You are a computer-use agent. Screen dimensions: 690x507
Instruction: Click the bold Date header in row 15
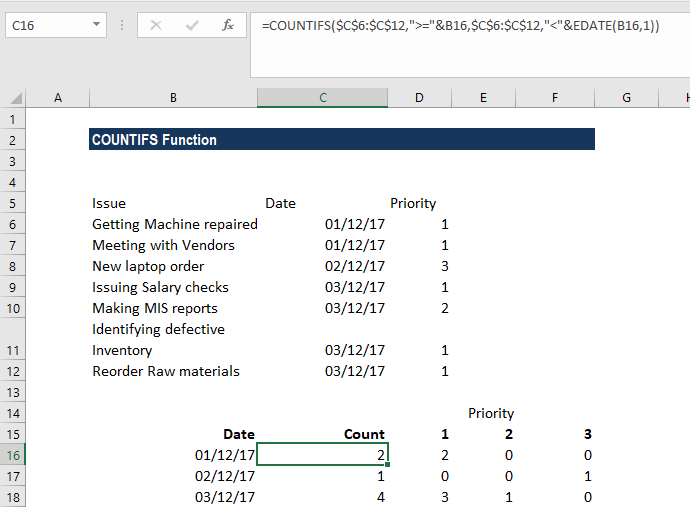pos(239,434)
